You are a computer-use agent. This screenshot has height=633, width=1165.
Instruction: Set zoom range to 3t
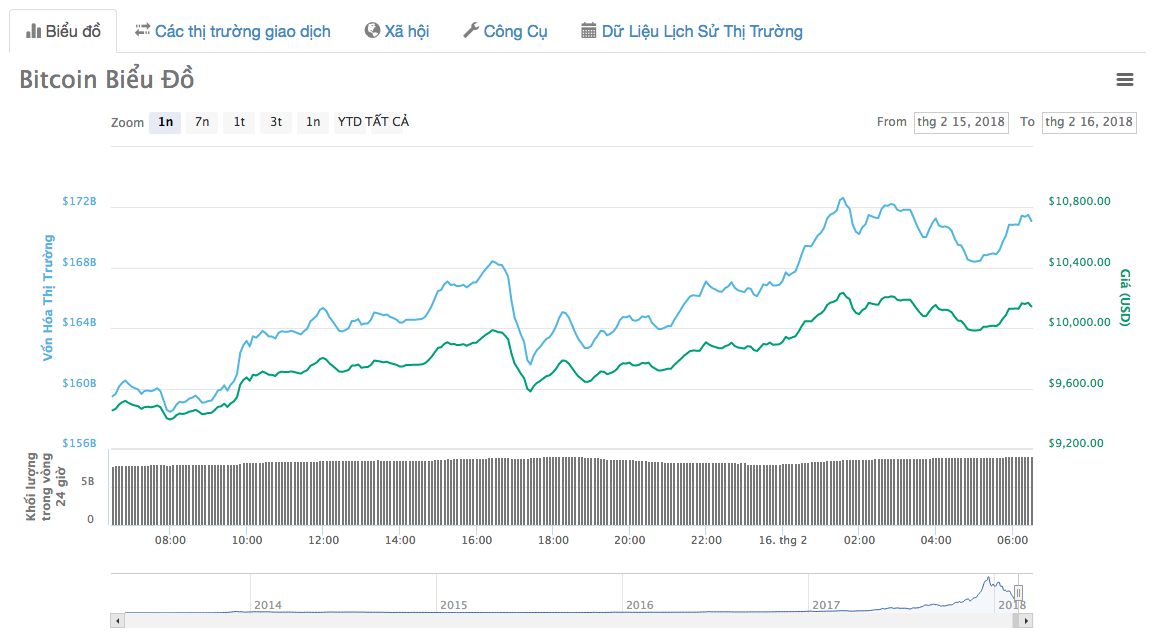(x=276, y=122)
